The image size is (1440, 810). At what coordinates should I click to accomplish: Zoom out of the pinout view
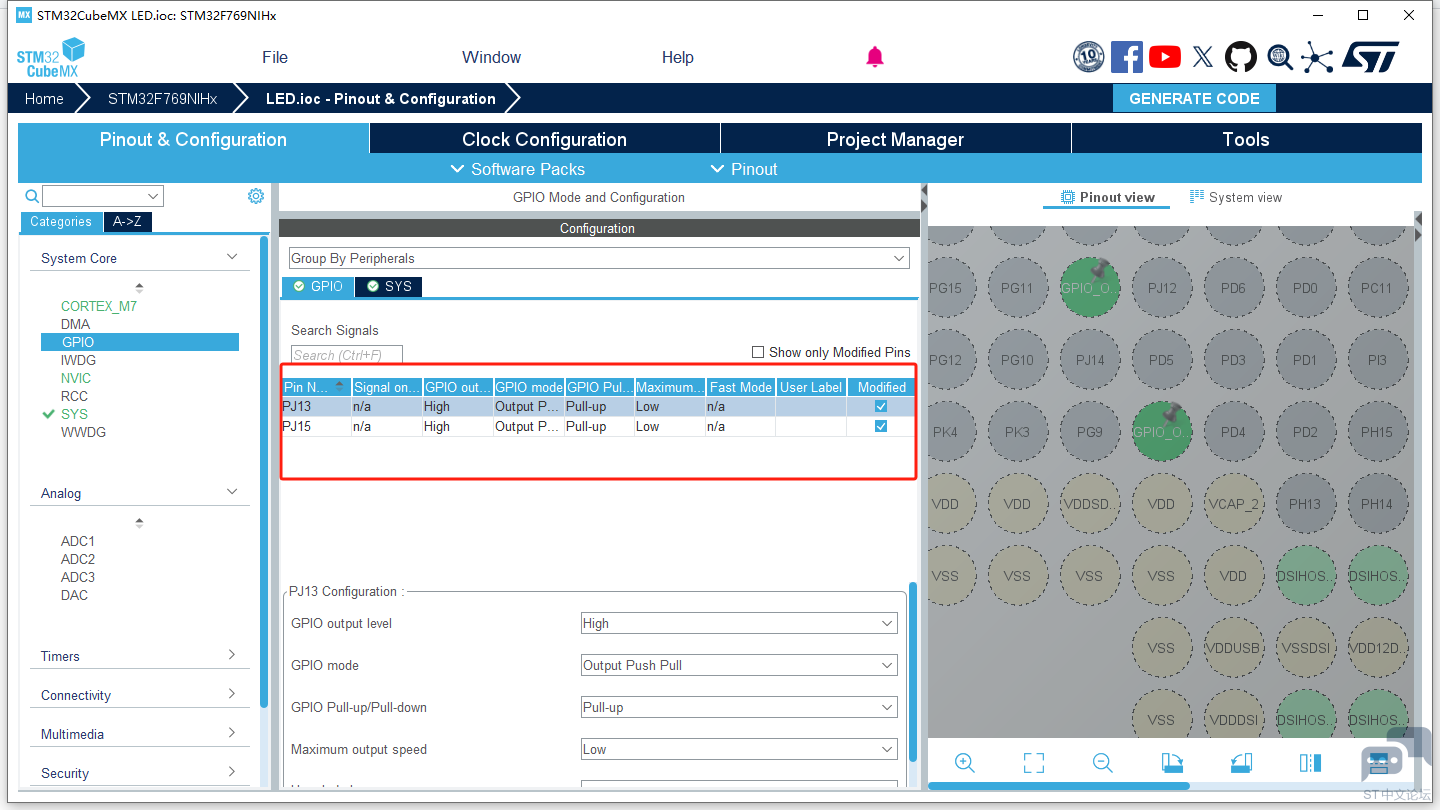click(1103, 763)
